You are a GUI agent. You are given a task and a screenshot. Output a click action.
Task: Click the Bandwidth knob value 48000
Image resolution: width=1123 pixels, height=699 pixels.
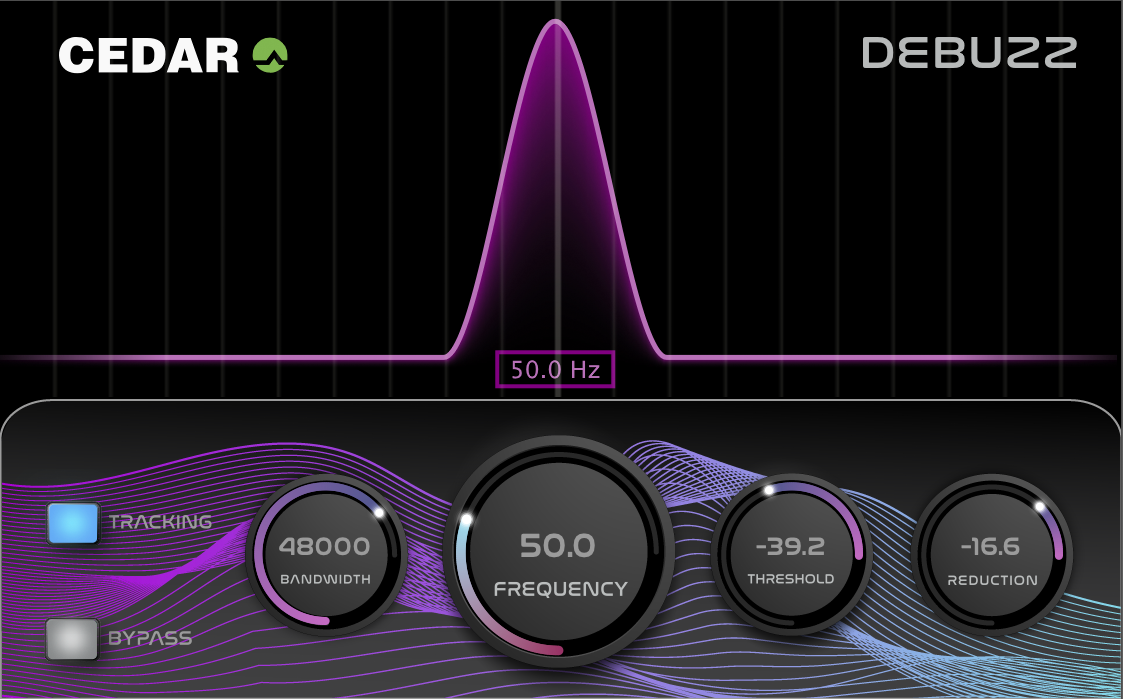pos(324,547)
